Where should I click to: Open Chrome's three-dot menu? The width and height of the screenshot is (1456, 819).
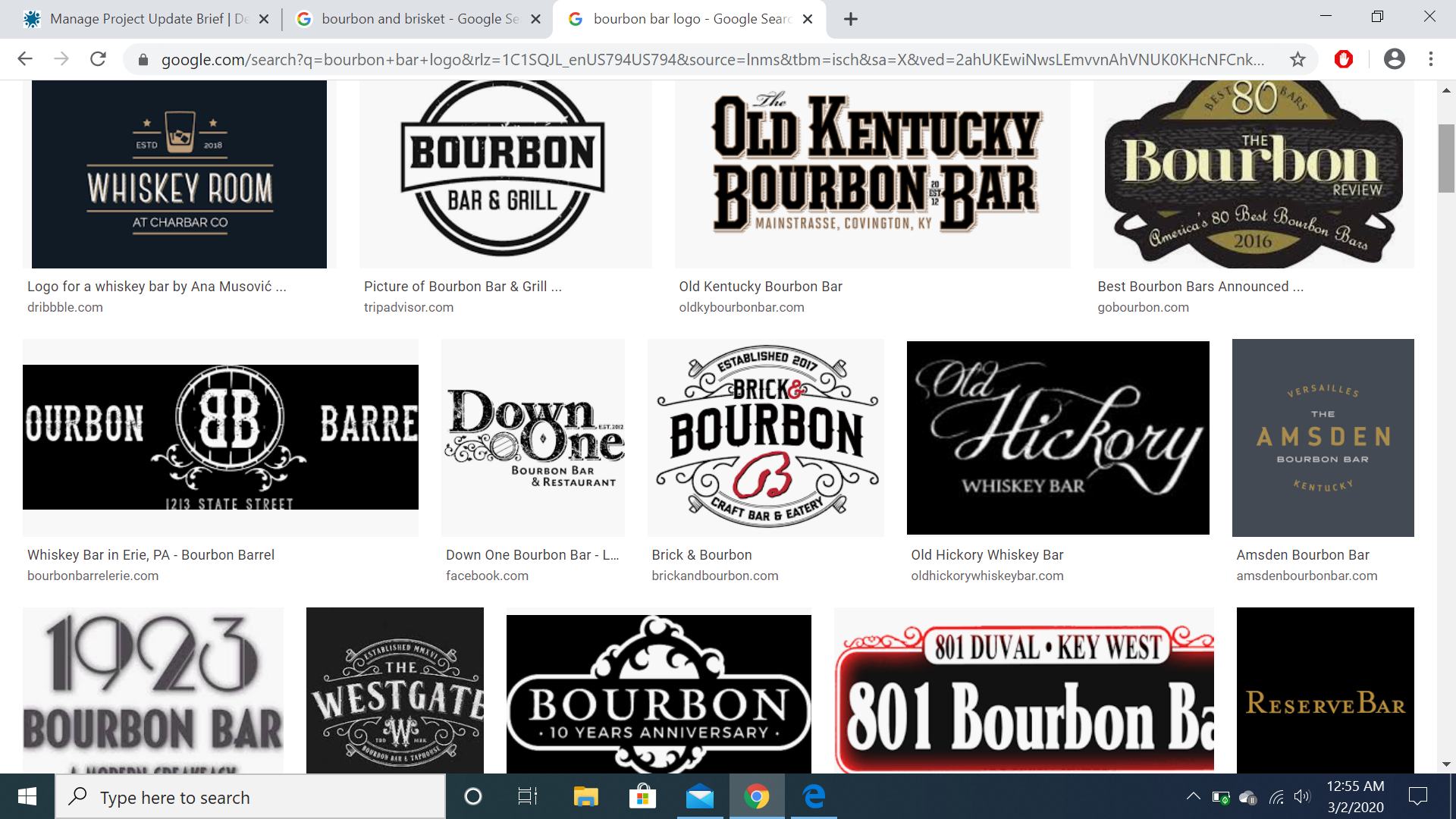click(x=1430, y=59)
